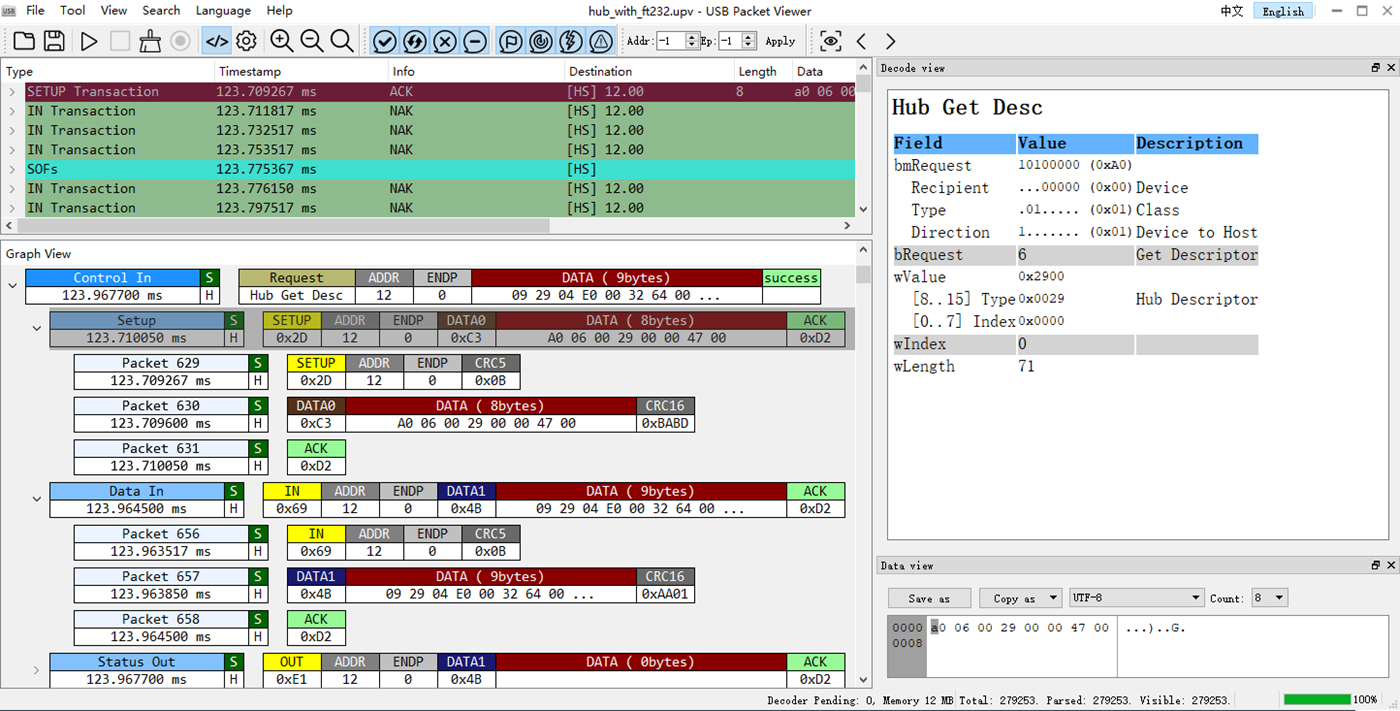Collapse the Control In transfer node

coord(13,286)
